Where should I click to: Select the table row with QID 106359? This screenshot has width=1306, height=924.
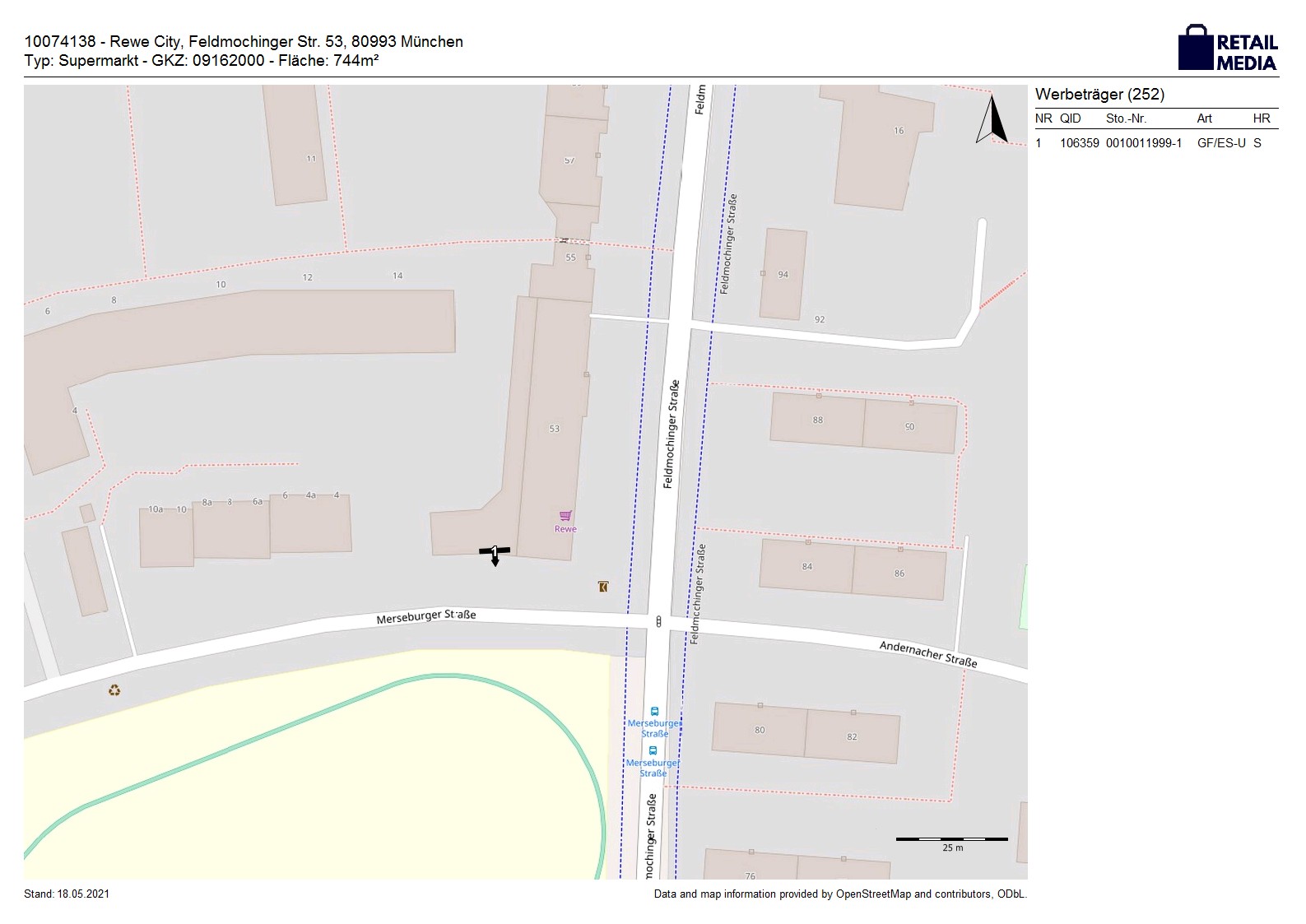coord(1155,143)
